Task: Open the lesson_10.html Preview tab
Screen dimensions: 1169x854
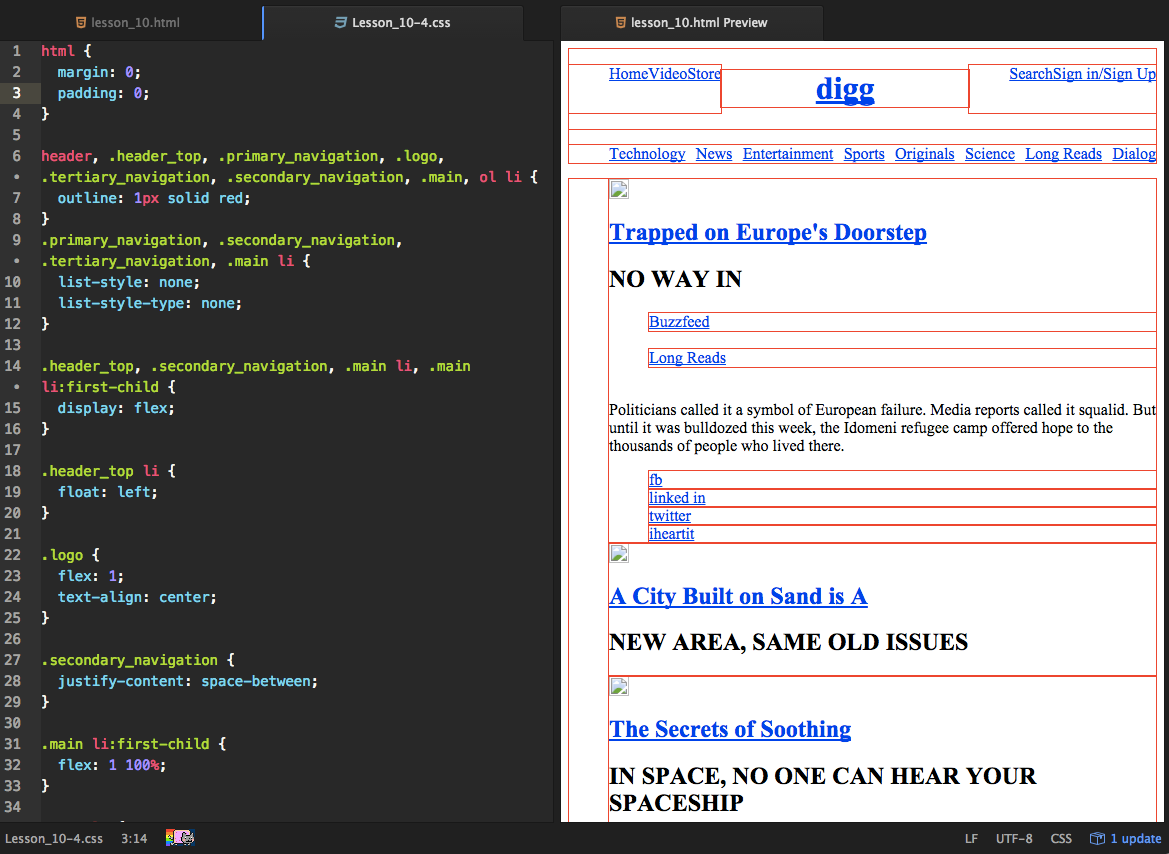Action: [691, 22]
